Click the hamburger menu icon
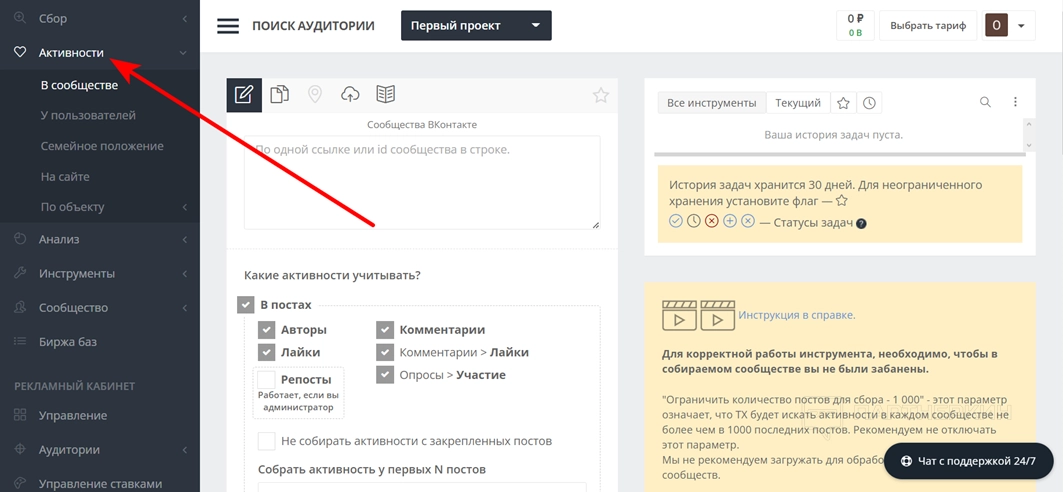The width and height of the screenshot is (1063, 492). pyautogui.click(x=228, y=26)
